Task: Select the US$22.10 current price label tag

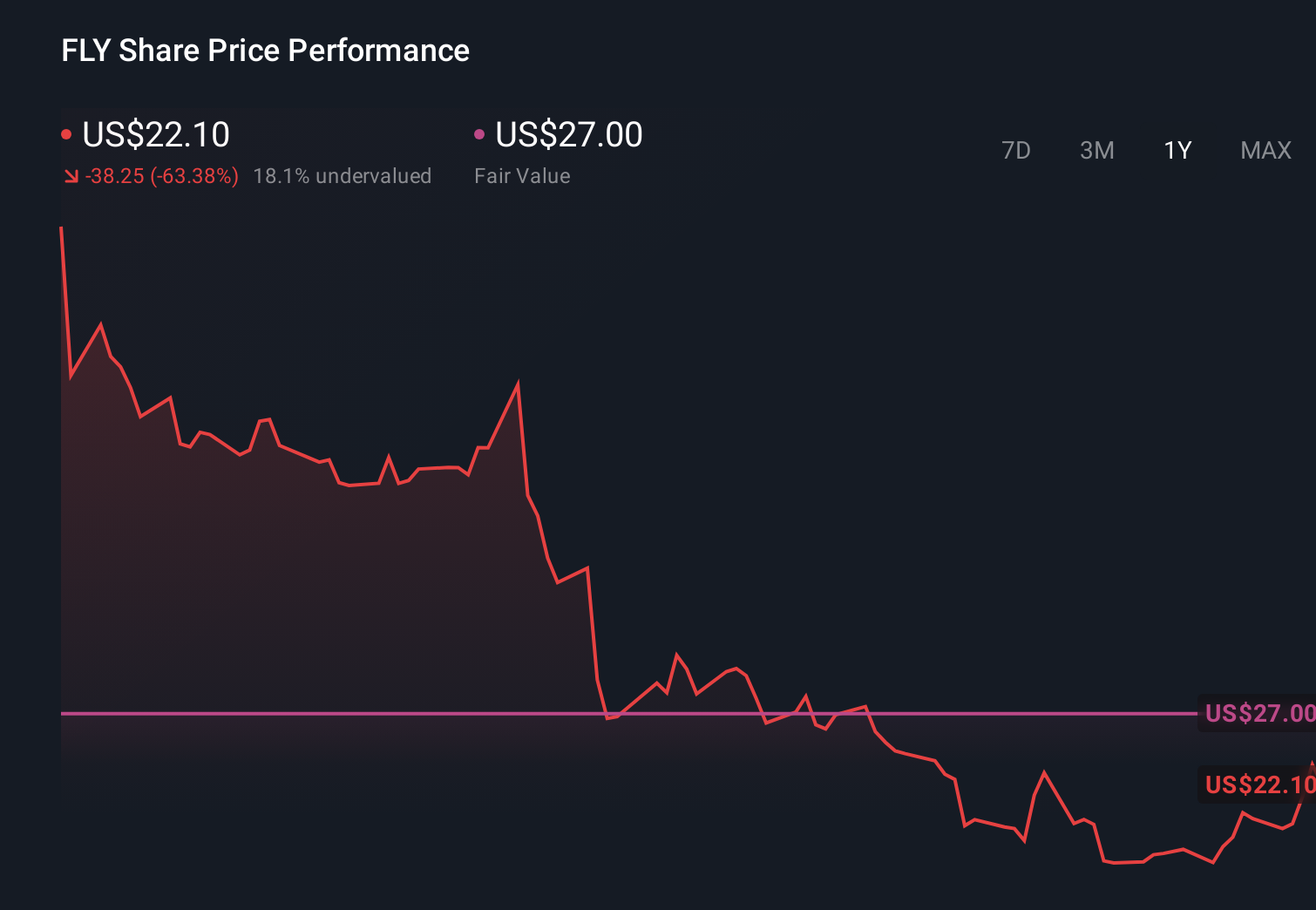Action: tap(1258, 785)
